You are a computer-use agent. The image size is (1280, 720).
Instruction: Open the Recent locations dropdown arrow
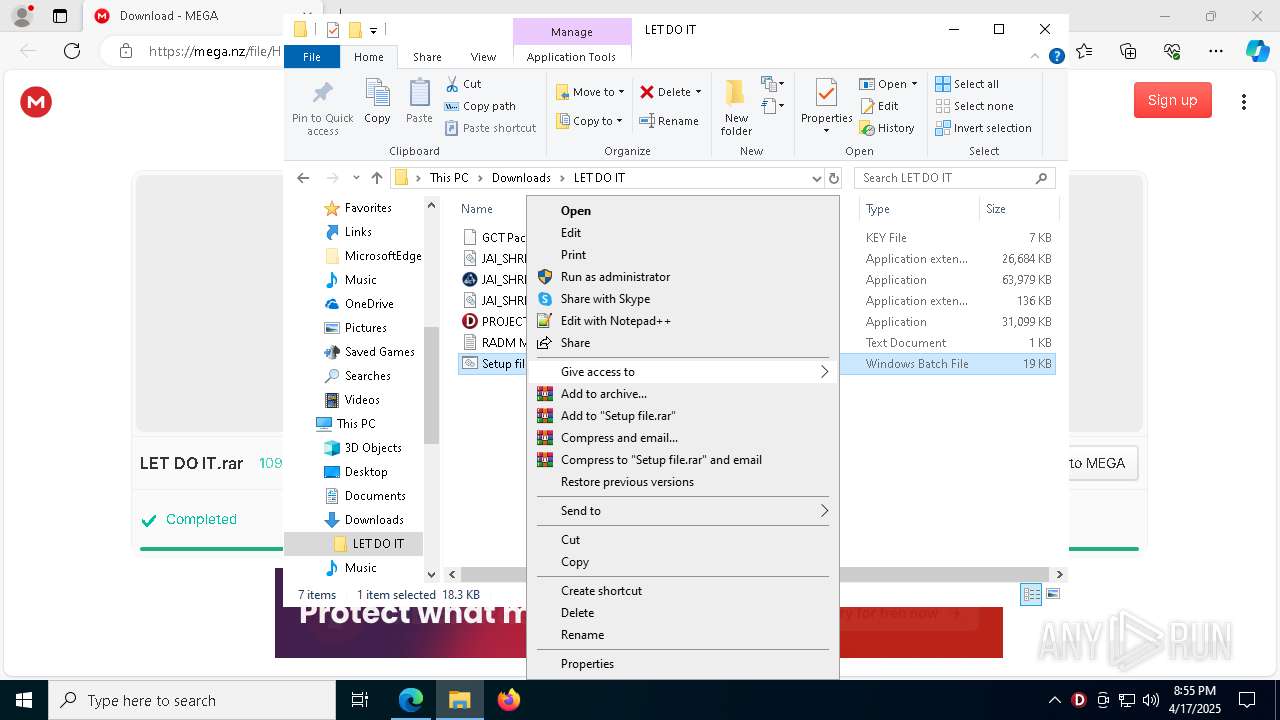click(356, 178)
